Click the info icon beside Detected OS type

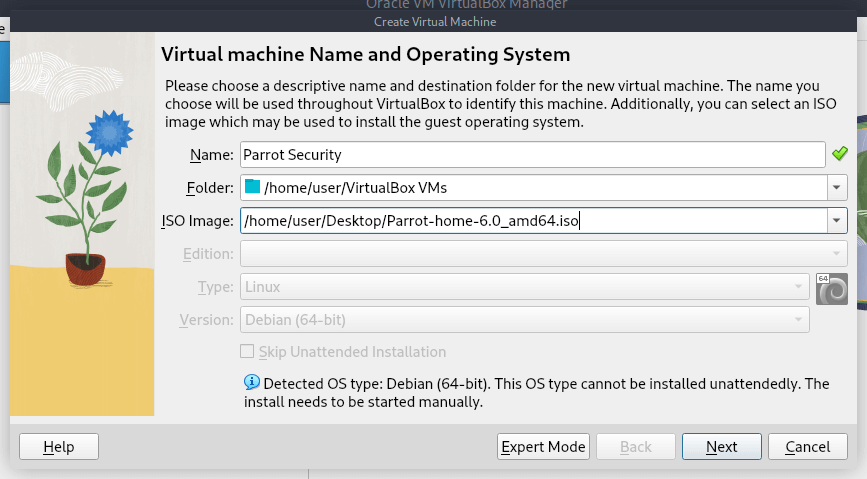[x=252, y=384]
